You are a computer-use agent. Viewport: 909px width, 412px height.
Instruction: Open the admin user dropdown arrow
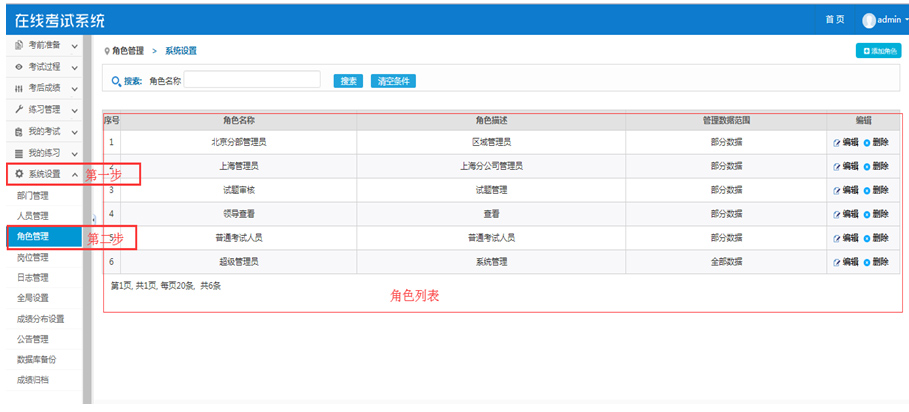906,20
